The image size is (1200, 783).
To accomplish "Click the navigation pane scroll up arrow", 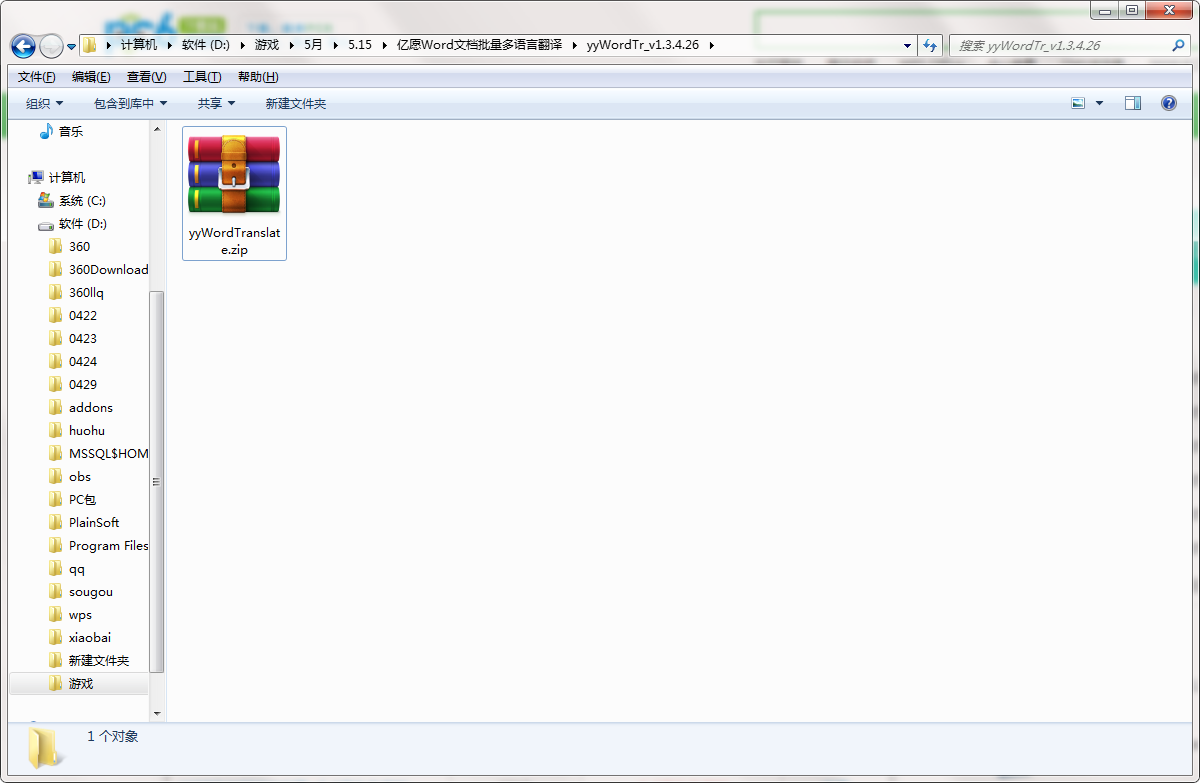I will point(157,129).
